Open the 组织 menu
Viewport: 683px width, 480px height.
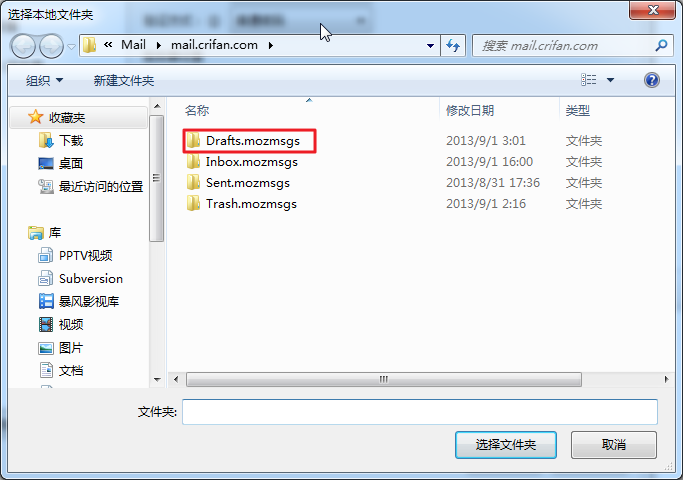click(x=44, y=81)
